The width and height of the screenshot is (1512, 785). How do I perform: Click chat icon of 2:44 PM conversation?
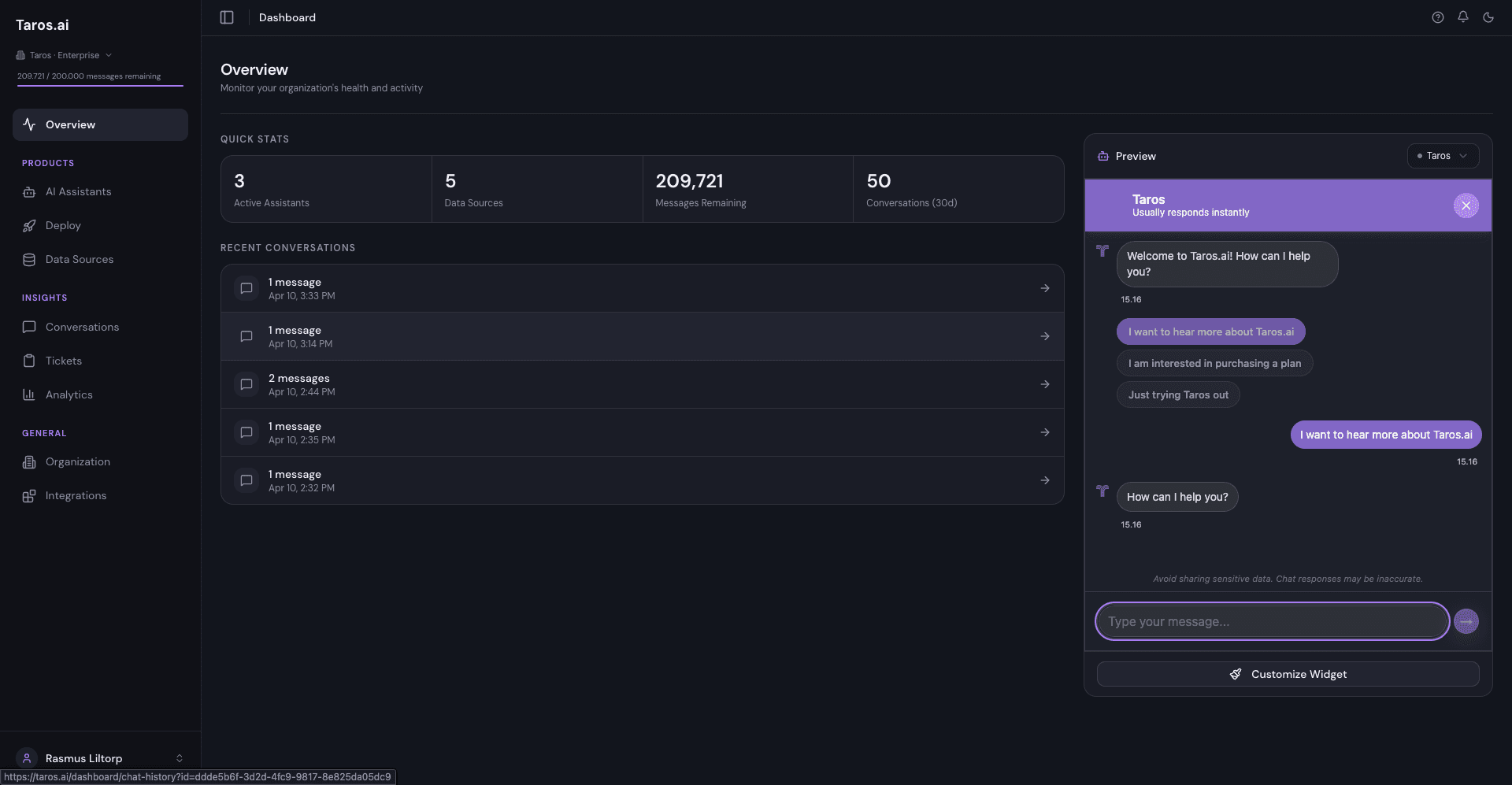(246, 384)
